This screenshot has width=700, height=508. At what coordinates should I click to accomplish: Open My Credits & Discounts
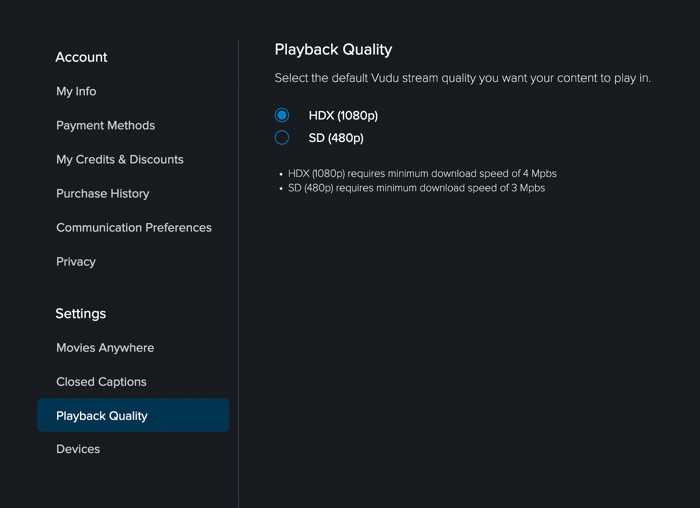coord(119,159)
